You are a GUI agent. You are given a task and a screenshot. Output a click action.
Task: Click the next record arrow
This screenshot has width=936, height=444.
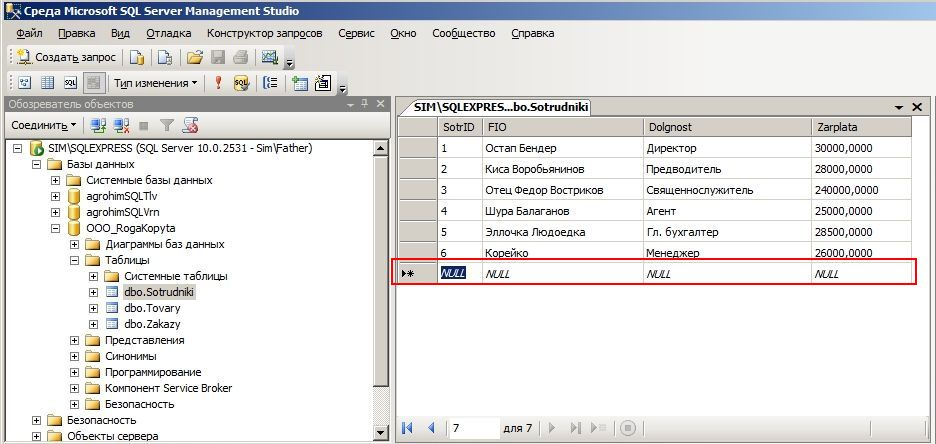(552, 428)
